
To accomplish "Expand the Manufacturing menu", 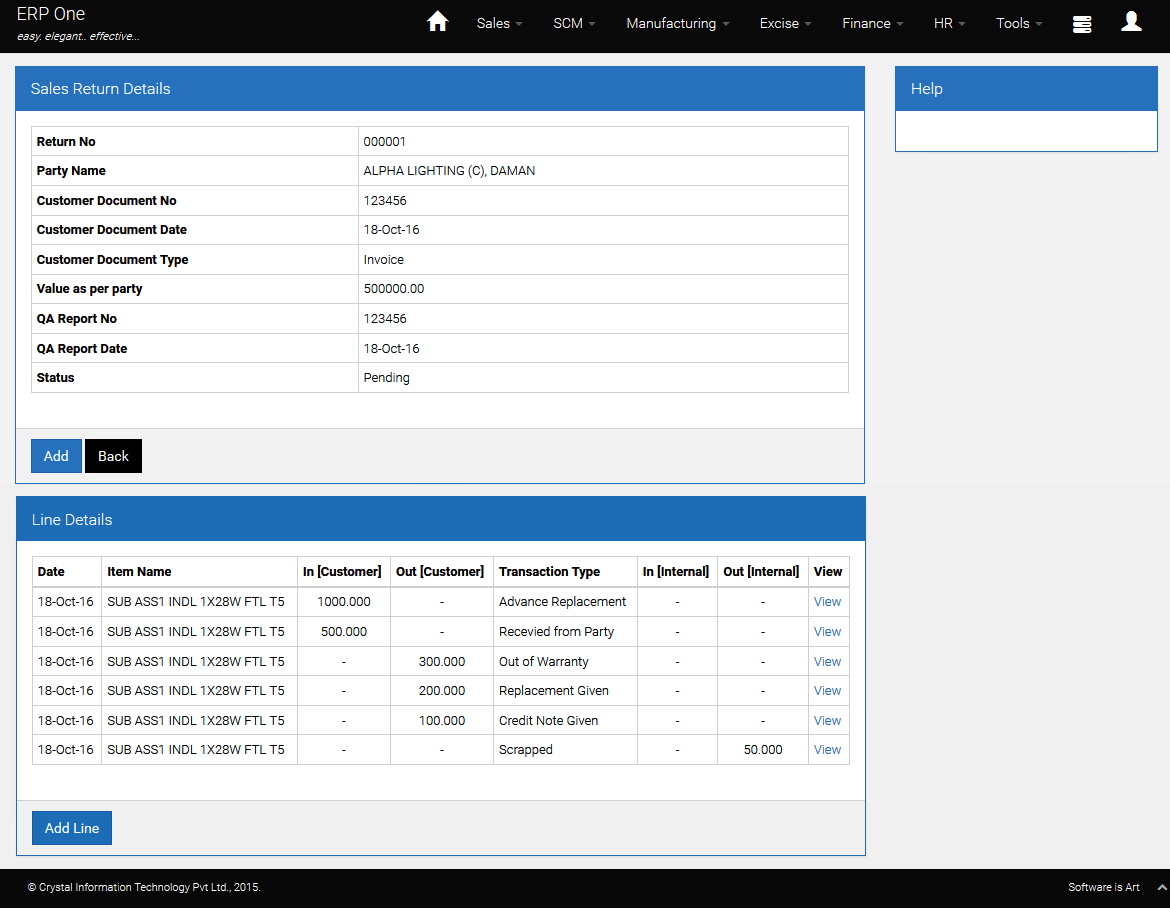I will click(x=678, y=23).
